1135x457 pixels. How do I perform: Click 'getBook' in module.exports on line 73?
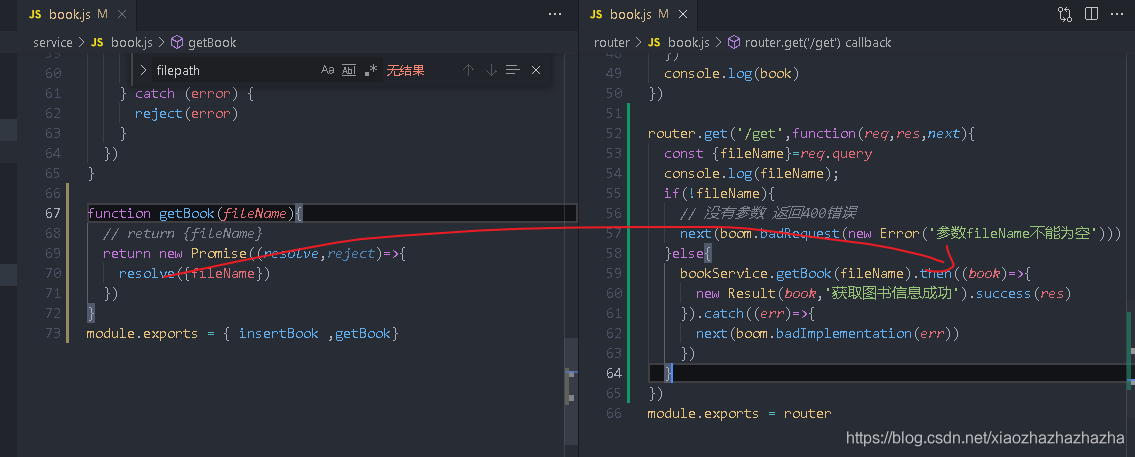click(363, 333)
